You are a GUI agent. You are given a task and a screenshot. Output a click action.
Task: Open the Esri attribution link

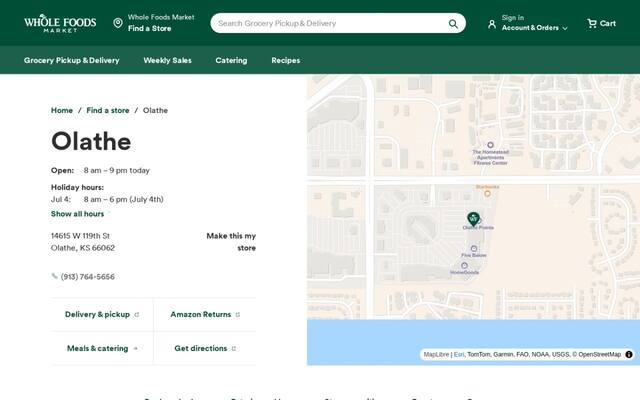[x=459, y=354]
